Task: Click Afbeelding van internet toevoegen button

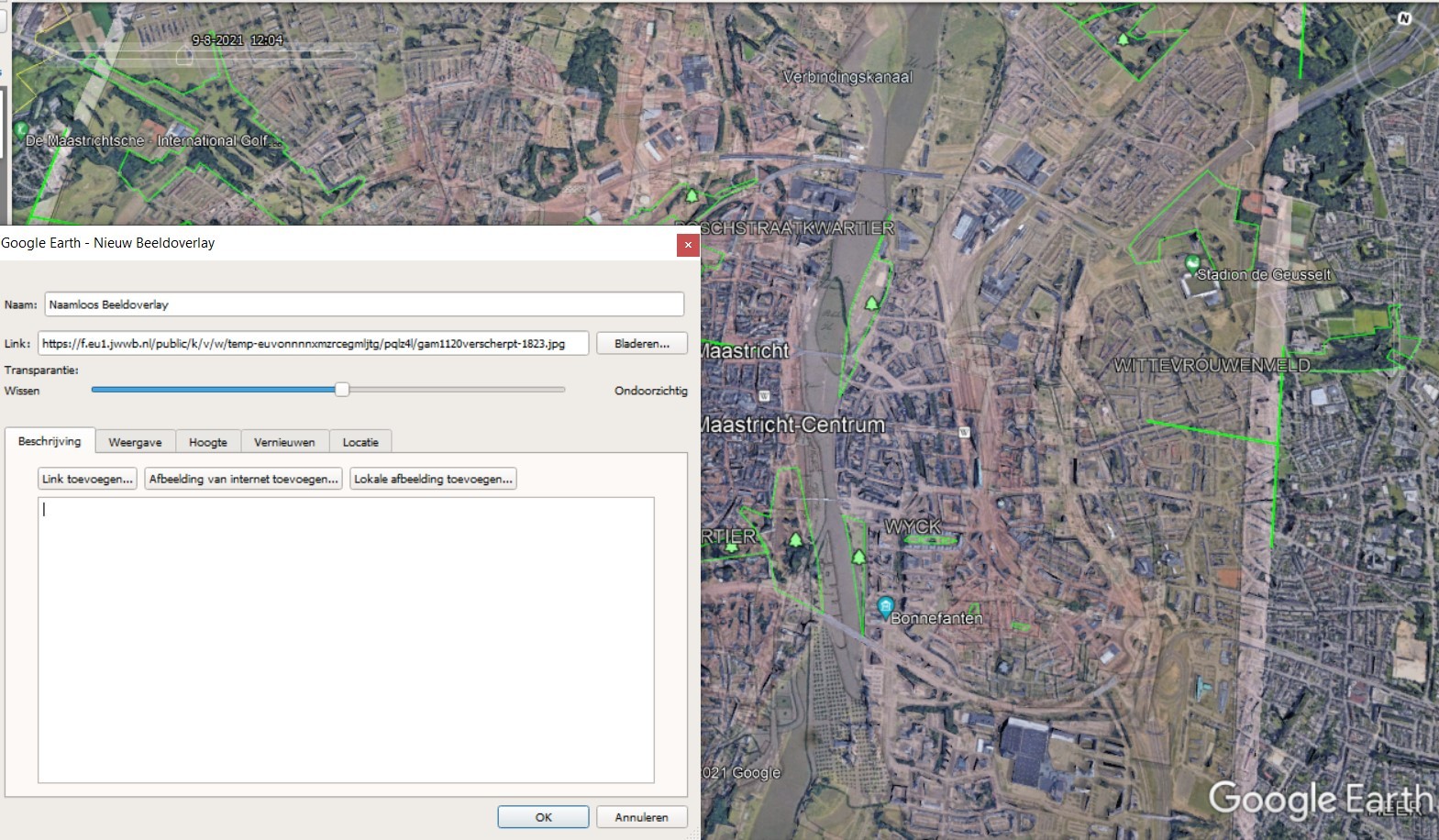Action: click(243, 479)
